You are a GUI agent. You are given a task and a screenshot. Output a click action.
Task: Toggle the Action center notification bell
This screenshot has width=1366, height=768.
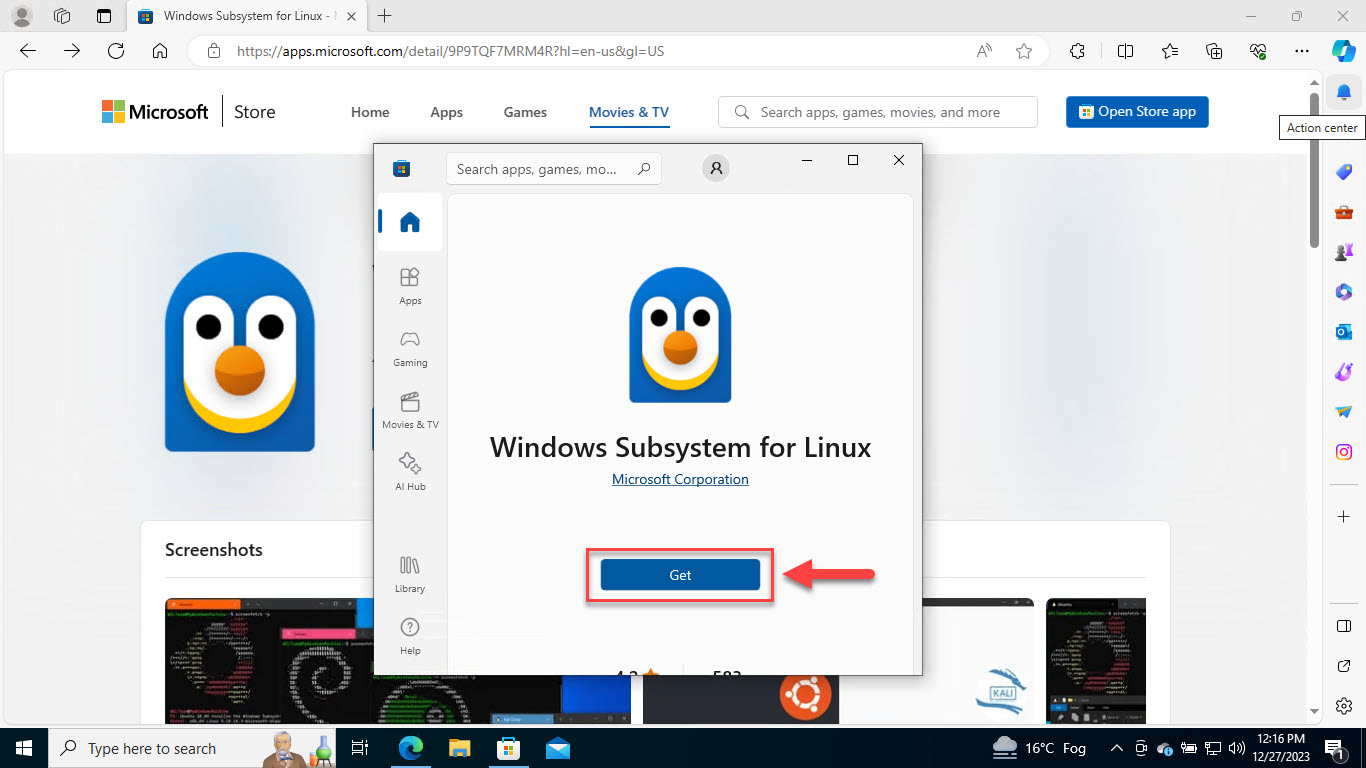coord(1343,91)
